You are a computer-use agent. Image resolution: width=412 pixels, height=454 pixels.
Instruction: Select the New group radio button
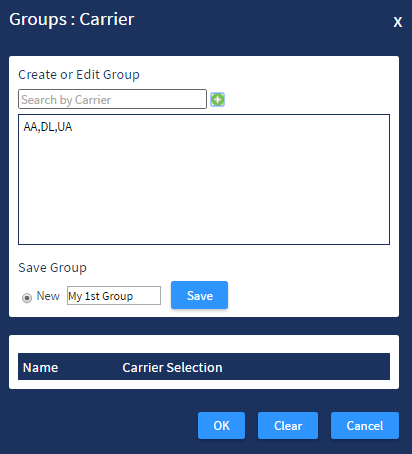(27, 297)
